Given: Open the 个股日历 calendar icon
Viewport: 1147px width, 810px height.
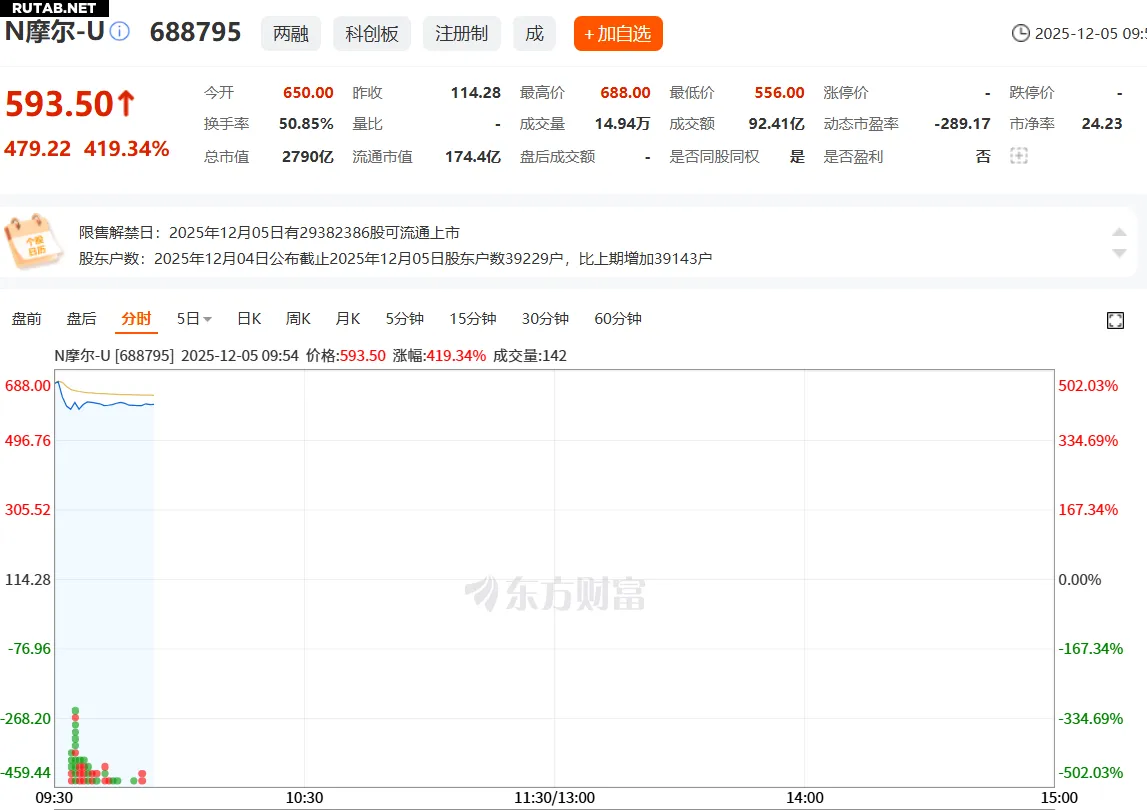Looking at the screenshot, I should [x=35, y=241].
